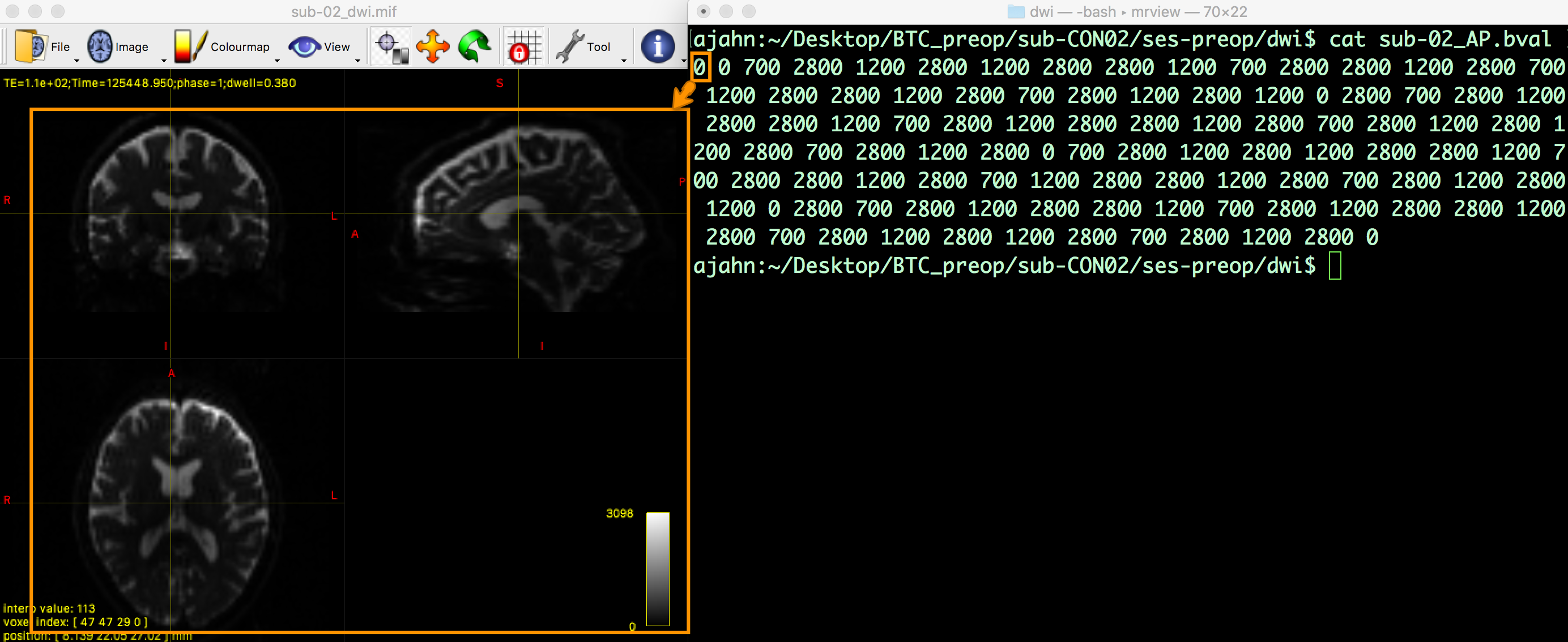Toggle lock to image axes grid icon
This screenshot has height=642, width=1568.
pos(524,47)
